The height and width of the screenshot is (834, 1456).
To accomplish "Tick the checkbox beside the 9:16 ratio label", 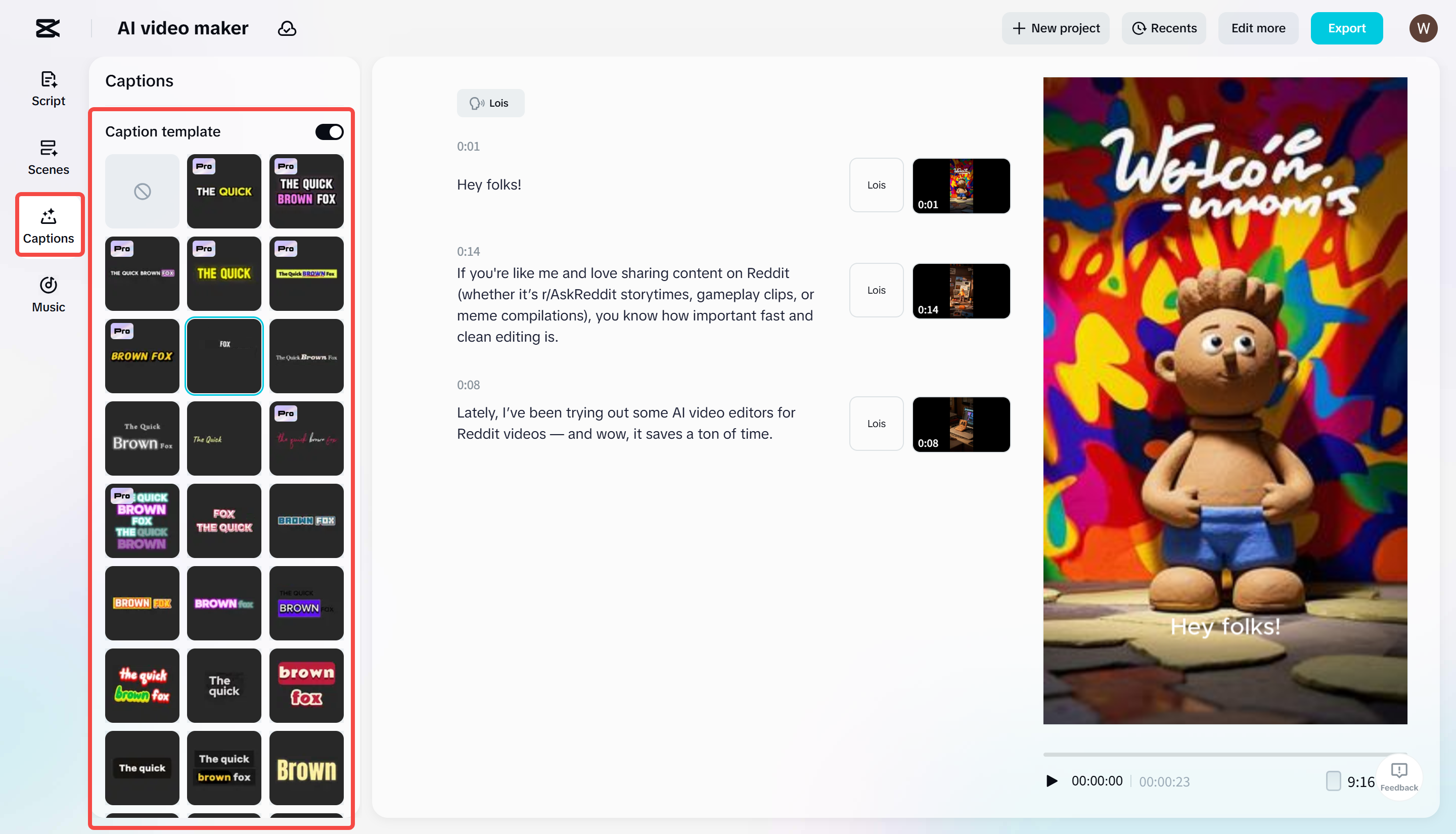I will coord(1333,781).
